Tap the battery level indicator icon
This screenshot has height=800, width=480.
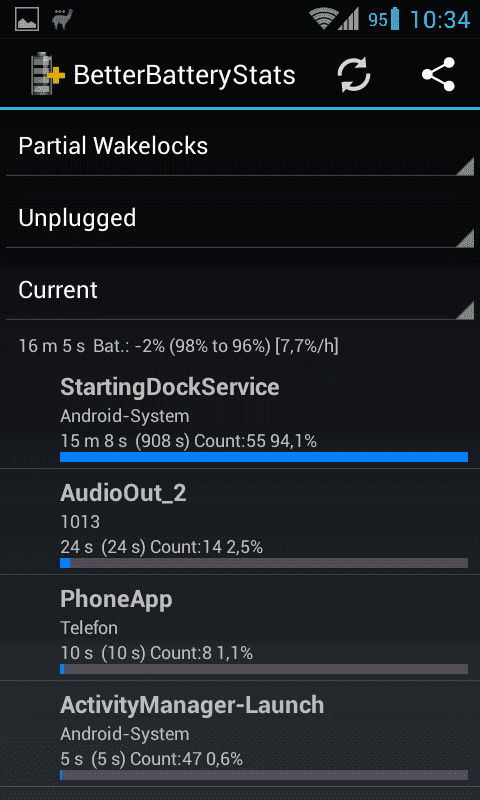point(394,19)
